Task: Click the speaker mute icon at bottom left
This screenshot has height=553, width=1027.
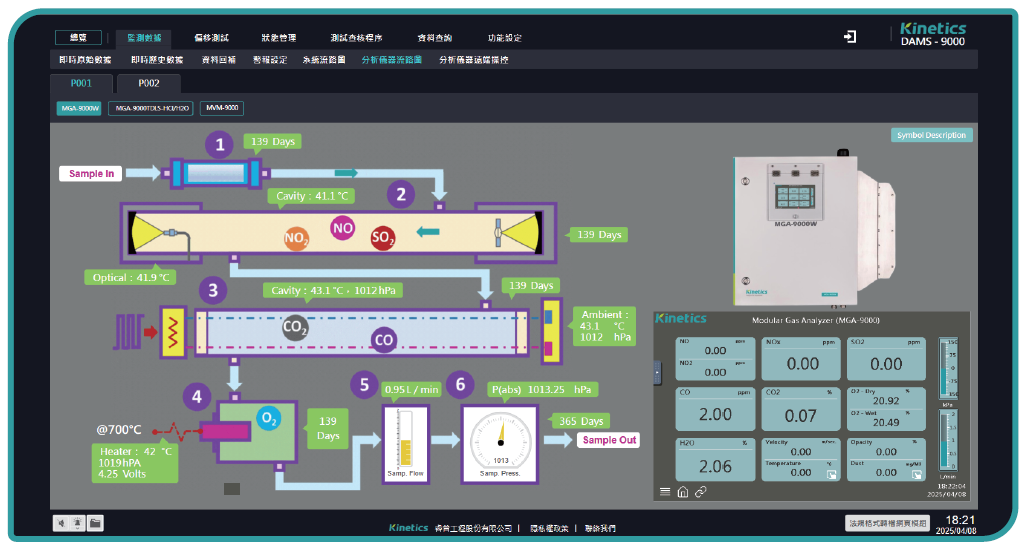Action: click(62, 522)
